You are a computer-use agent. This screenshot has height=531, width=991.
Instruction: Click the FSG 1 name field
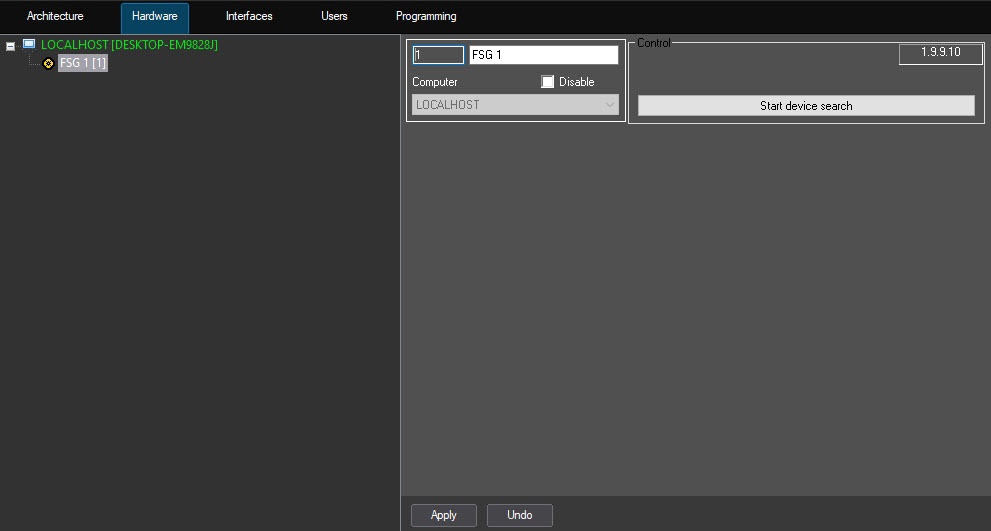point(544,55)
